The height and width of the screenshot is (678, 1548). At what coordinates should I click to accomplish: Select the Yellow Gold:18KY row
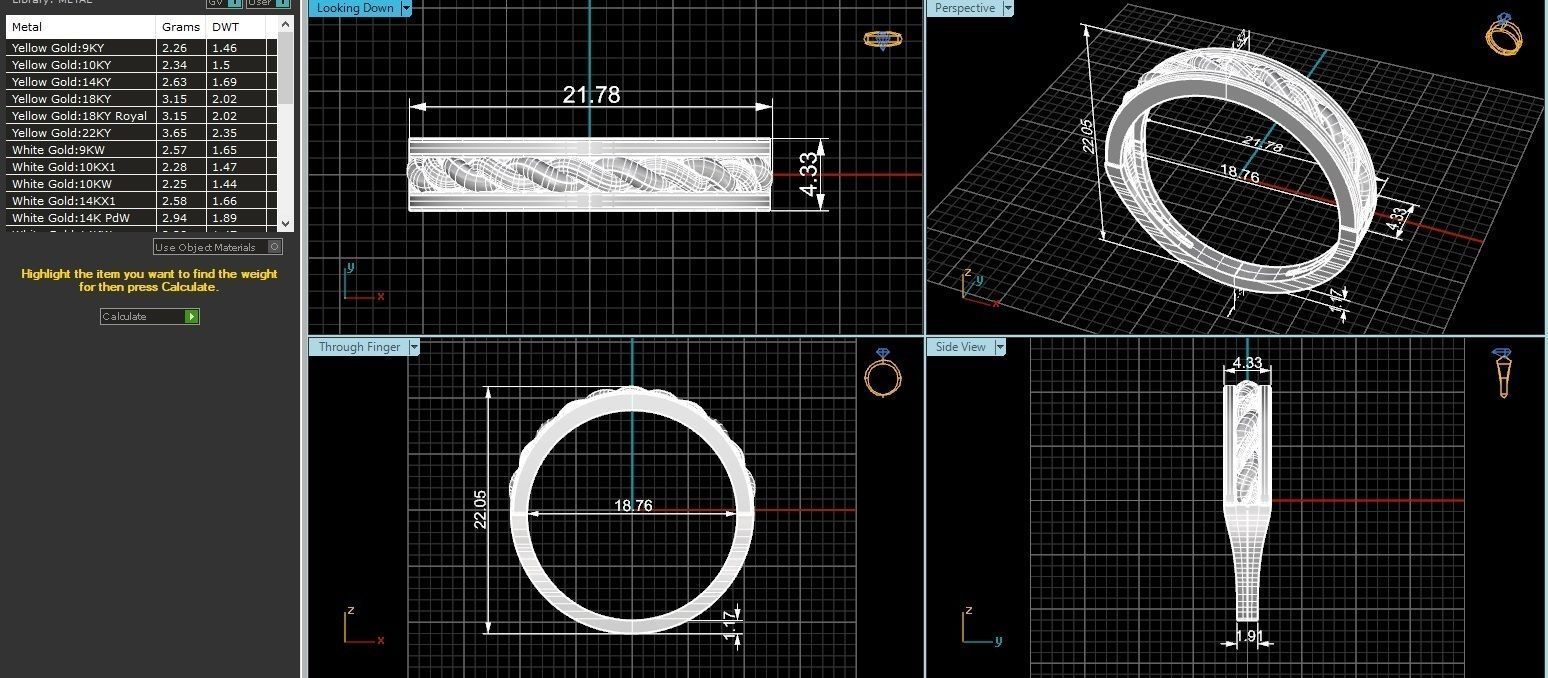point(142,99)
